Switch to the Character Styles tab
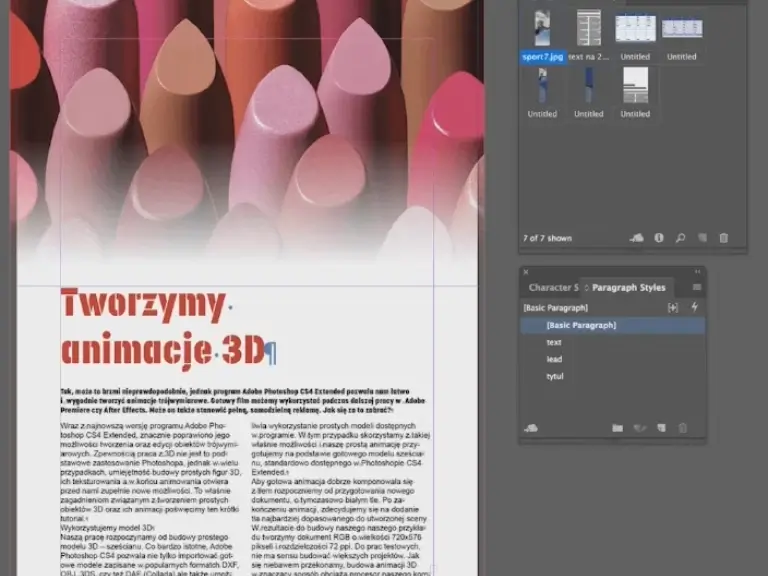The image size is (768, 576). 553,288
